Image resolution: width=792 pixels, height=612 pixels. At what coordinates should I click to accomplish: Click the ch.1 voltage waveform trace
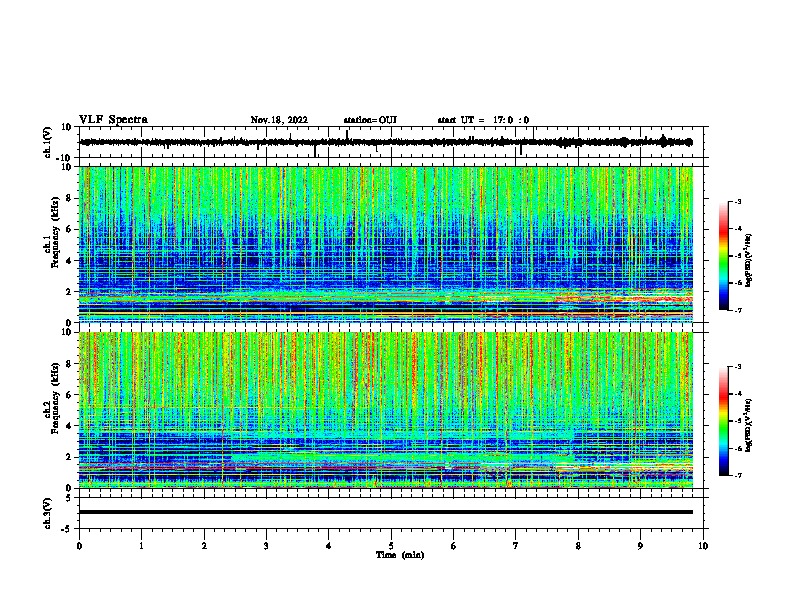pos(386,142)
